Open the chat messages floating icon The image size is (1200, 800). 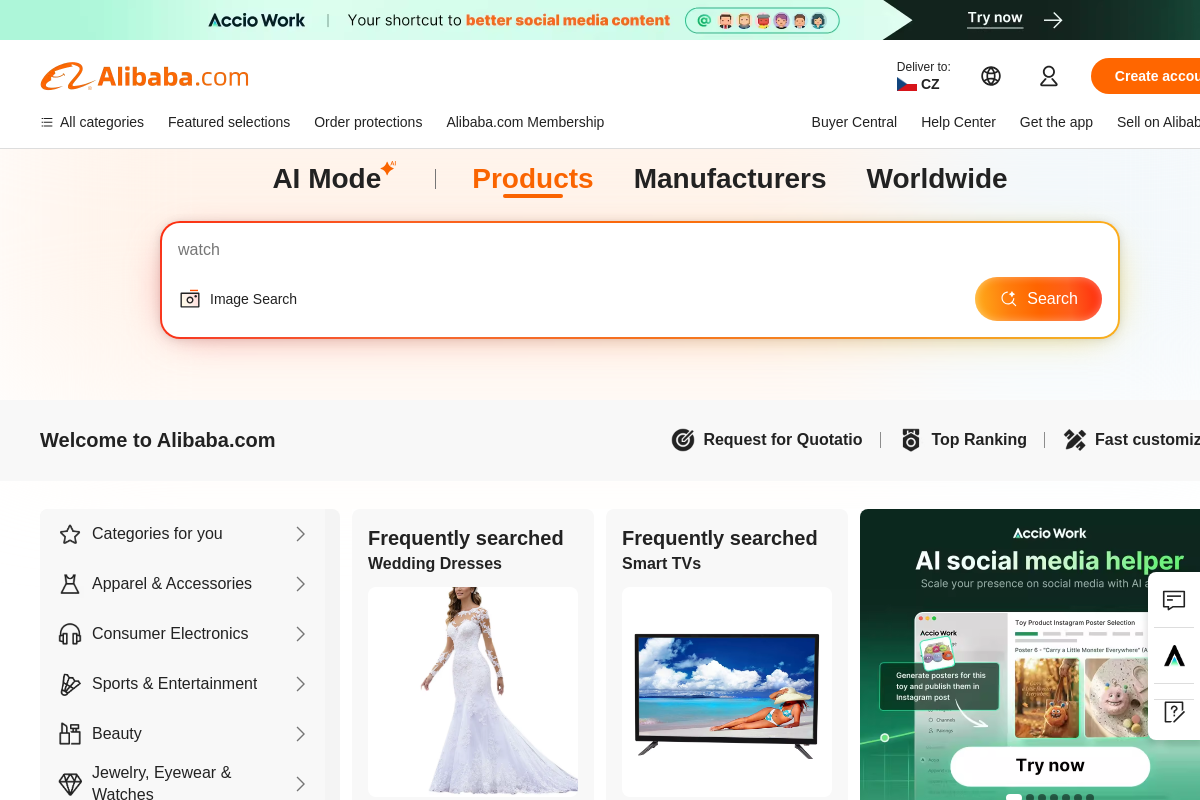pyautogui.click(x=1174, y=600)
